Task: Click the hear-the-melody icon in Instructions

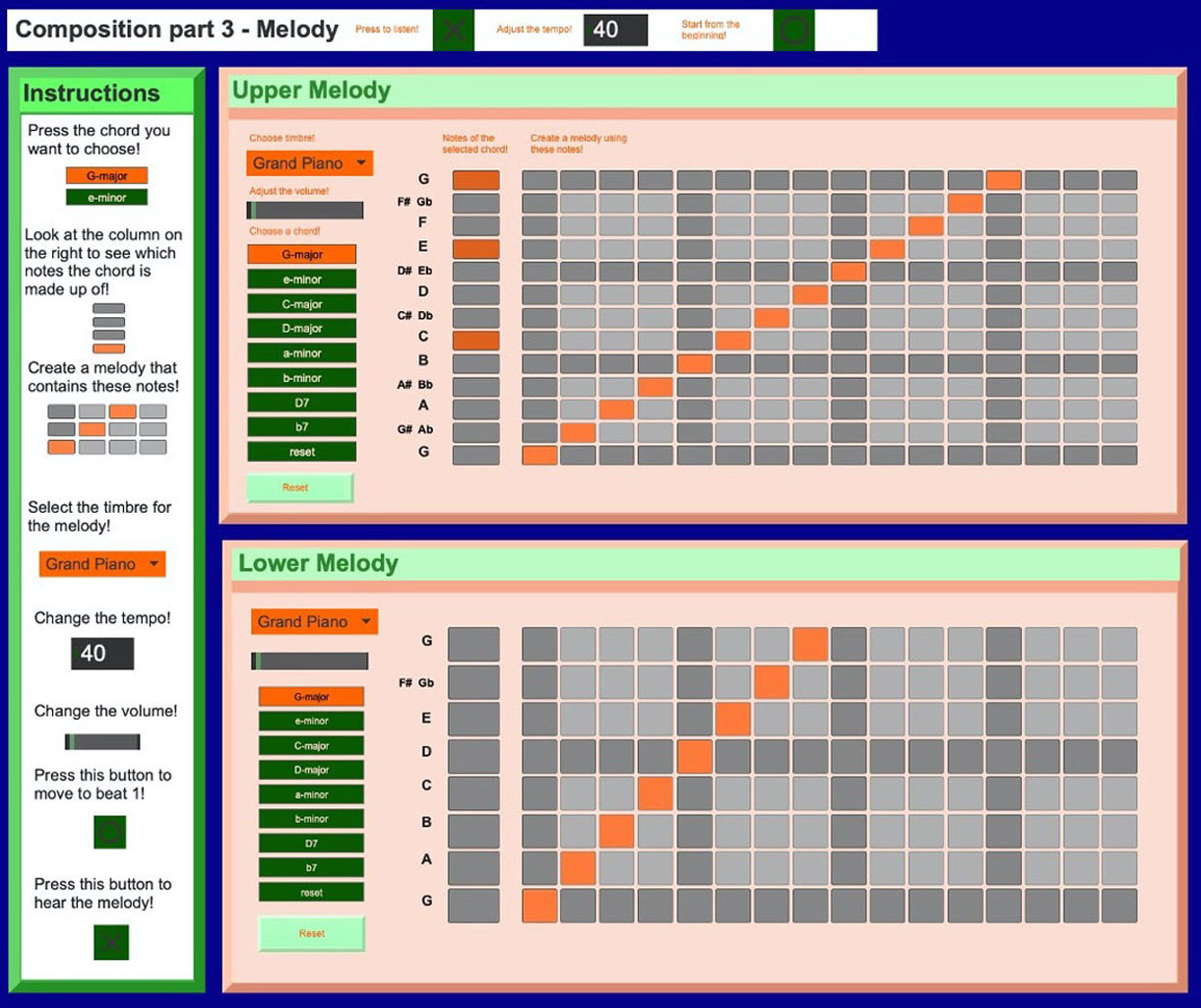Action: point(111,942)
